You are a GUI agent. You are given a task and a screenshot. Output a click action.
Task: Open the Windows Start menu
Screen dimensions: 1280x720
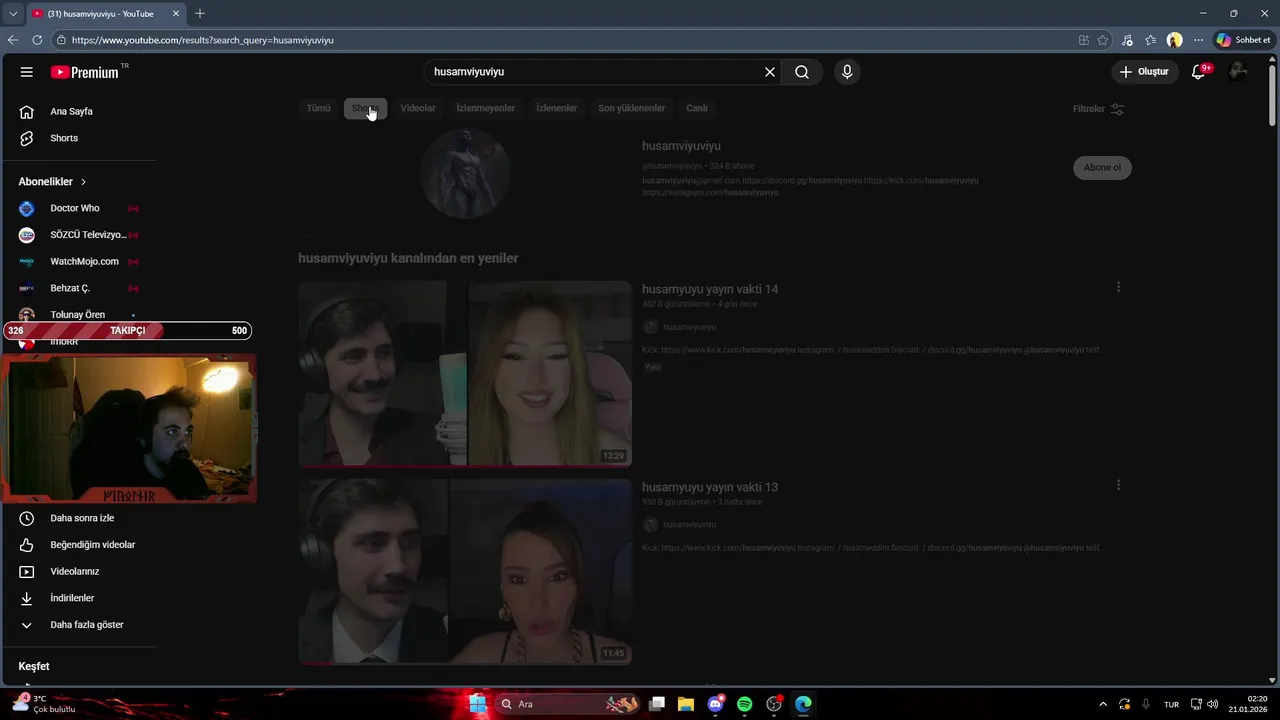click(477, 704)
